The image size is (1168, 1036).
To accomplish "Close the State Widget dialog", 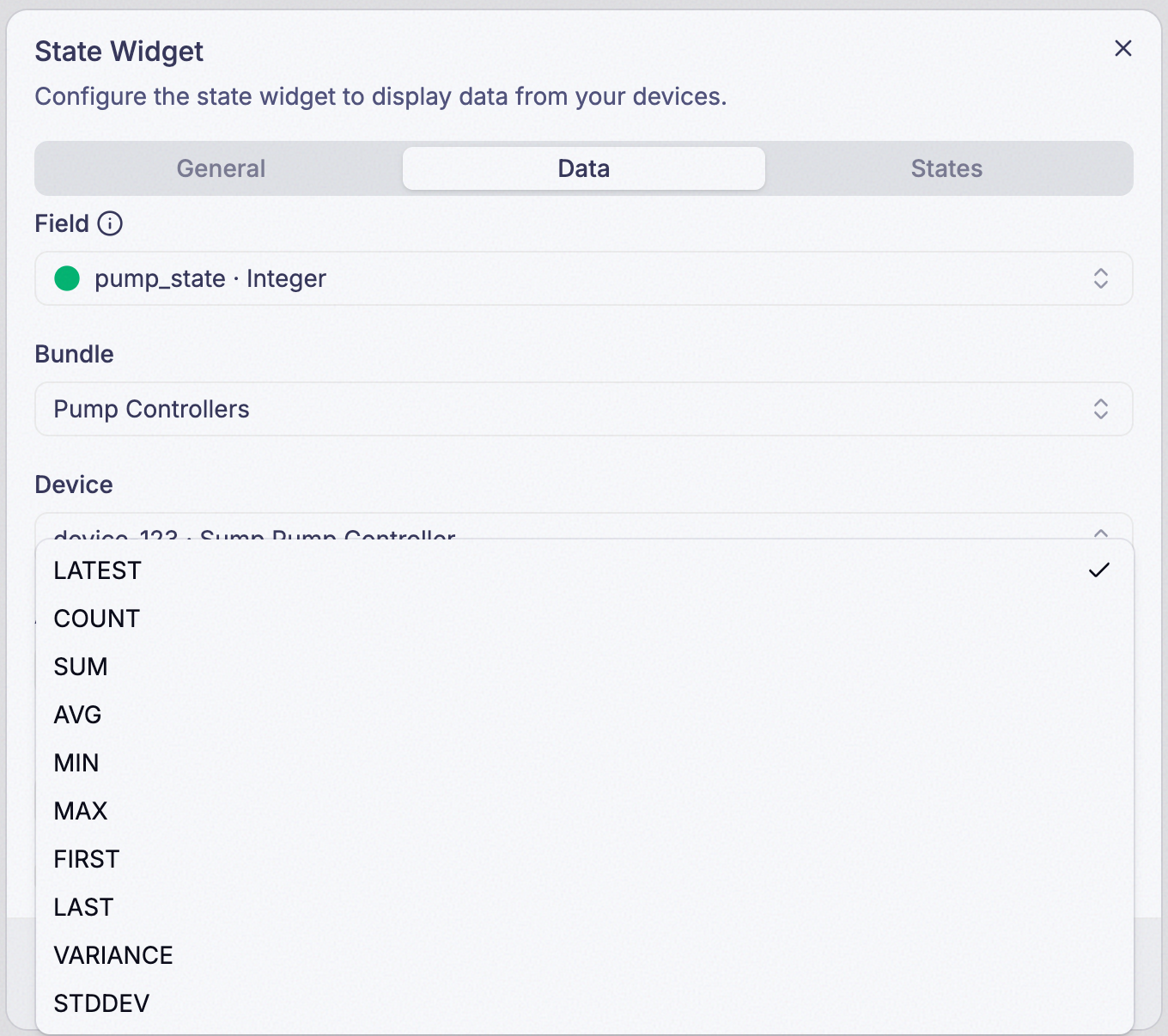I will [1122, 49].
